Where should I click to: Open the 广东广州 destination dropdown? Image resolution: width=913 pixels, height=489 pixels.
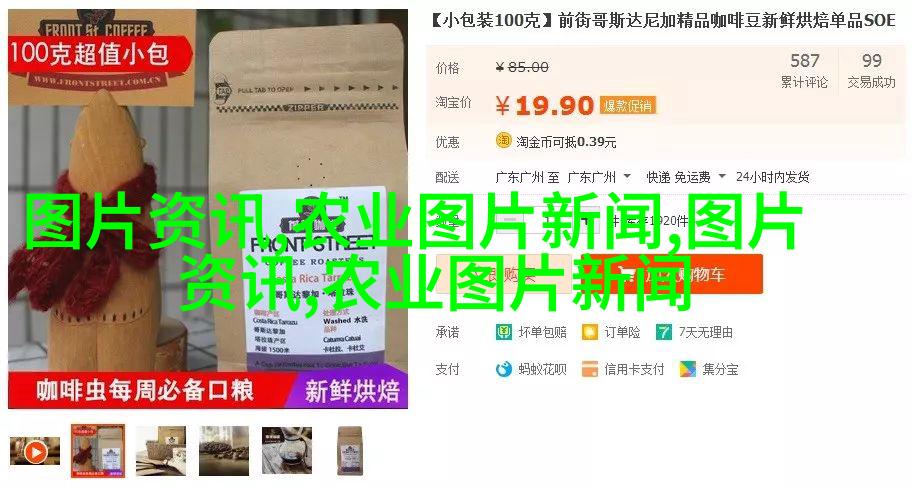[x=599, y=177]
